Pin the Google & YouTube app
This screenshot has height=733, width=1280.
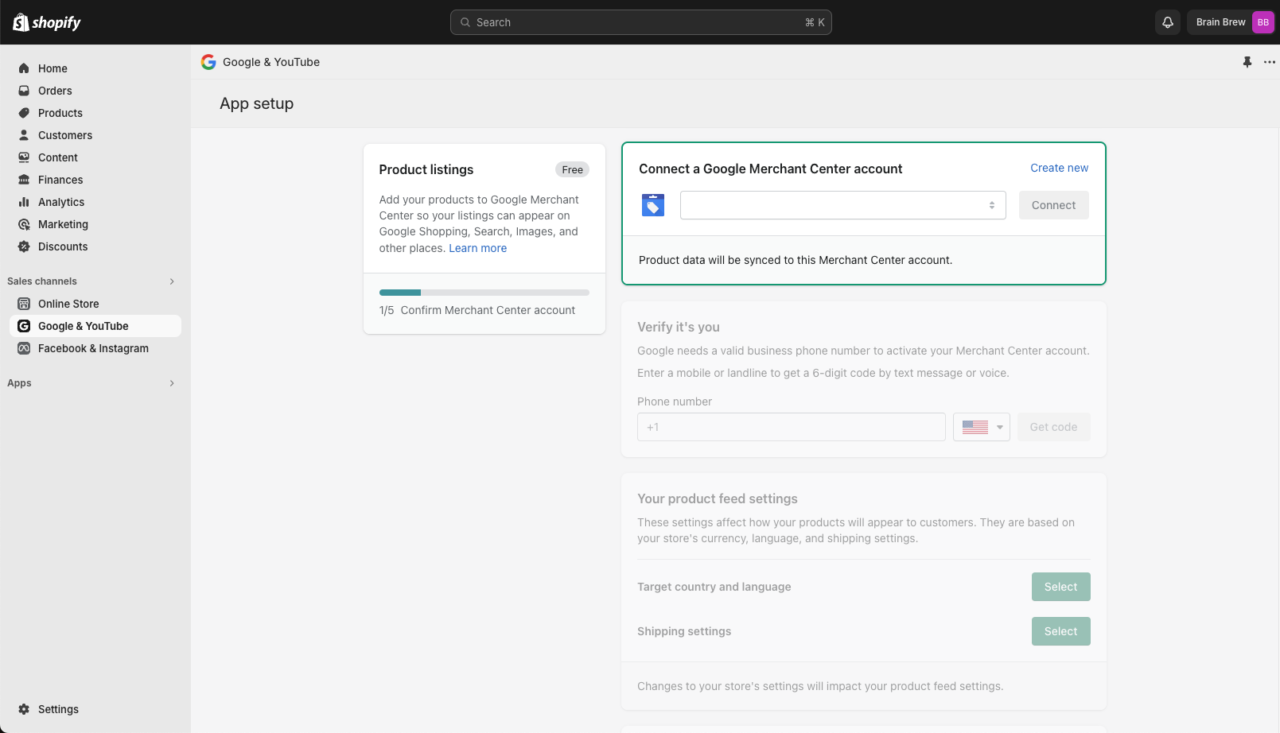pyautogui.click(x=1247, y=61)
